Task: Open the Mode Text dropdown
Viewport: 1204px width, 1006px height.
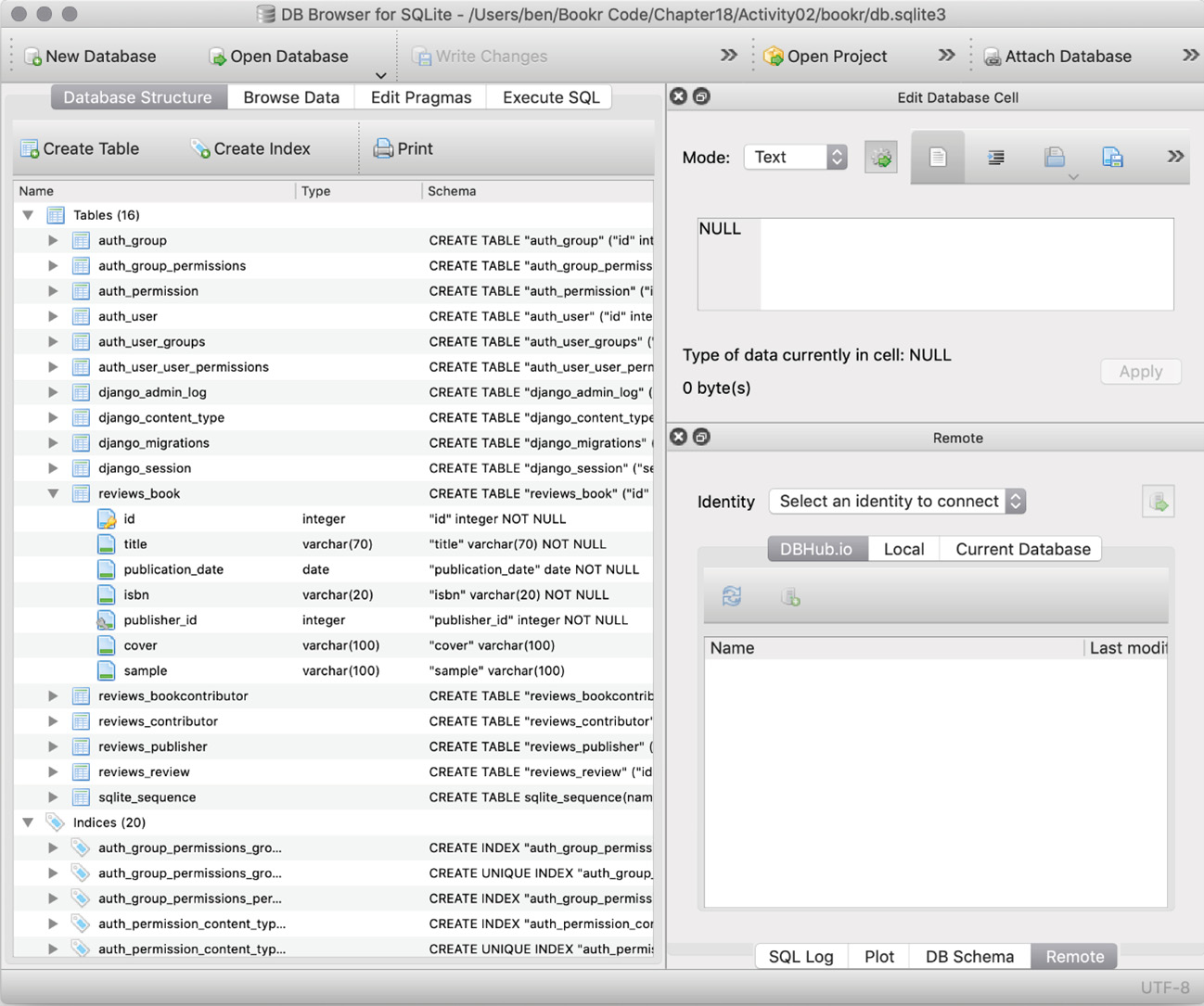Action: coord(796,158)
